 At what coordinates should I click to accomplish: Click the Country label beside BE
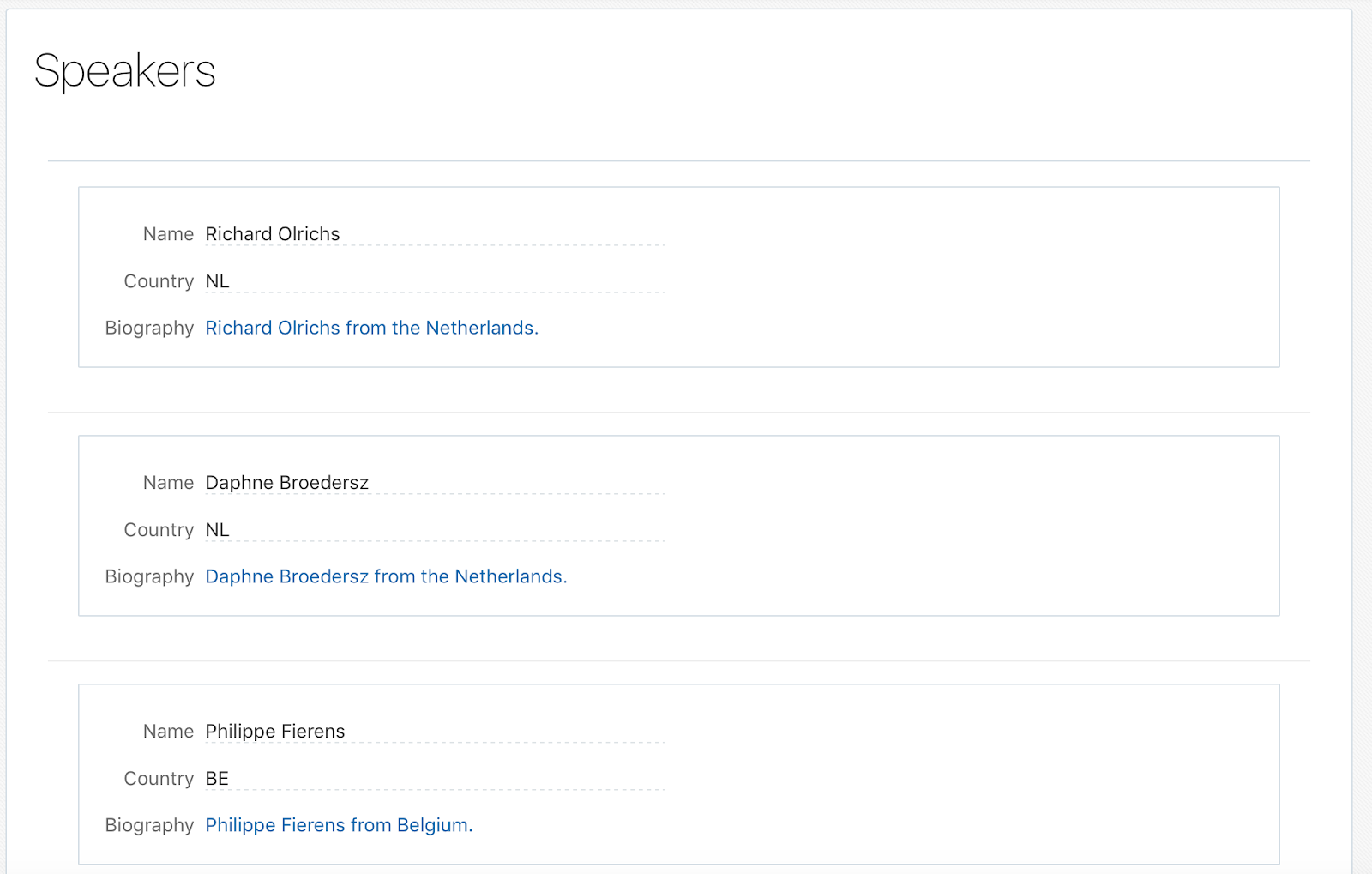coord(159,779)
